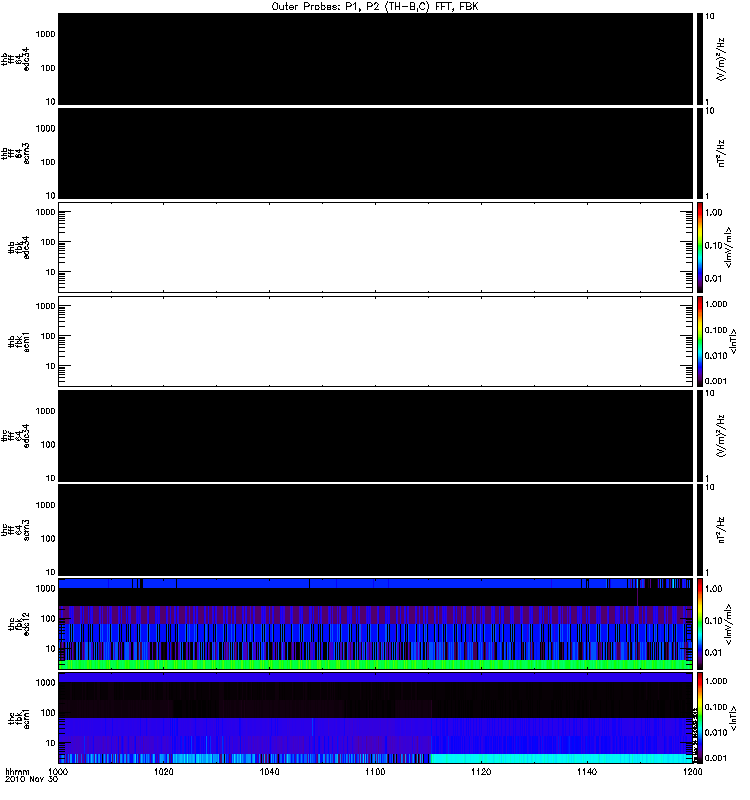Click the "thb fbk scm1" panel label
Viewport: 750px width, 800px height.
[x=19, y=342]
